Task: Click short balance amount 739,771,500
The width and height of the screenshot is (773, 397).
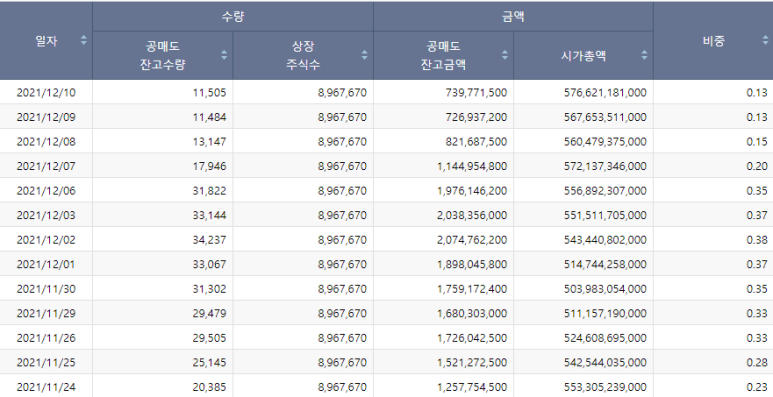Action: point(476,92)
